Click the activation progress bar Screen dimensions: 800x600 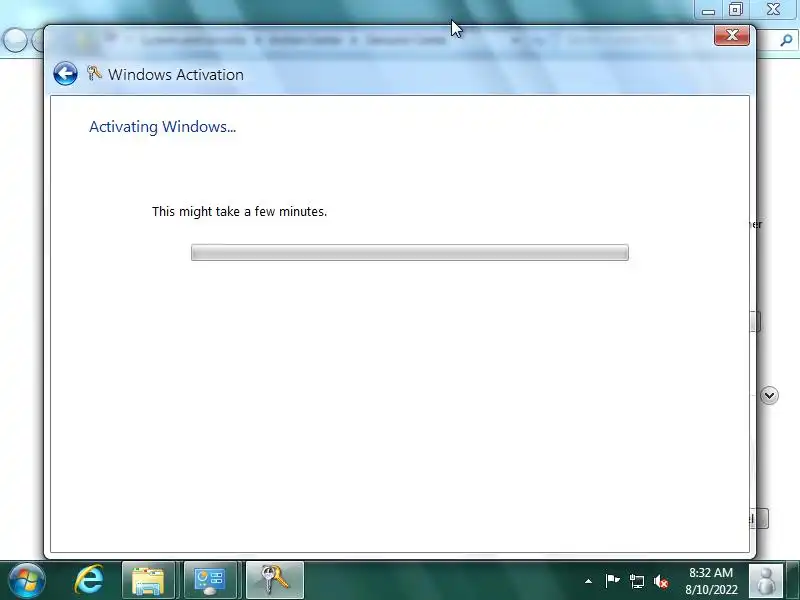(x=410, y=253)
